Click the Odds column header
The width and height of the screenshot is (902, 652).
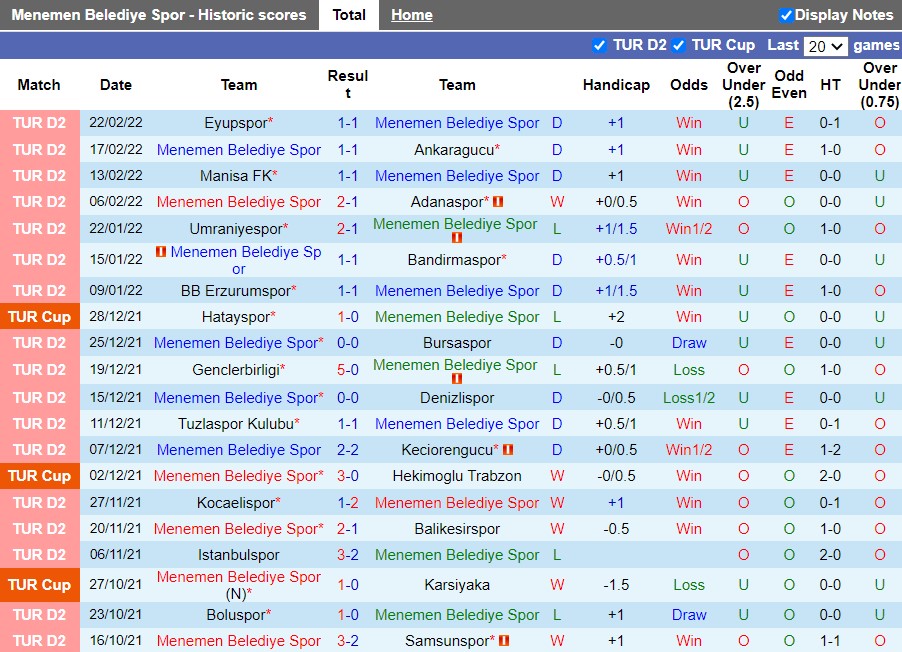pos(689,85)
